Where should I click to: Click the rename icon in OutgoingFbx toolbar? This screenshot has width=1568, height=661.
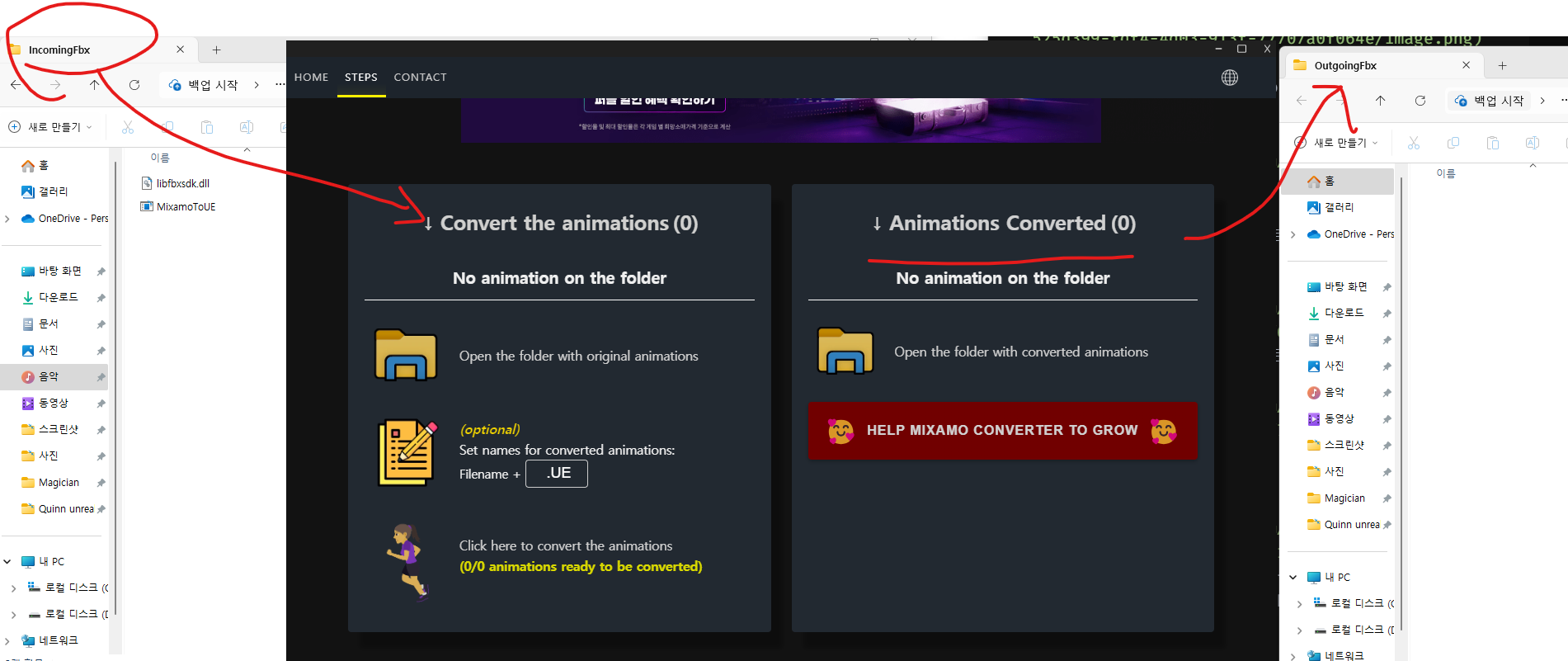click(x=1532, y=143)
